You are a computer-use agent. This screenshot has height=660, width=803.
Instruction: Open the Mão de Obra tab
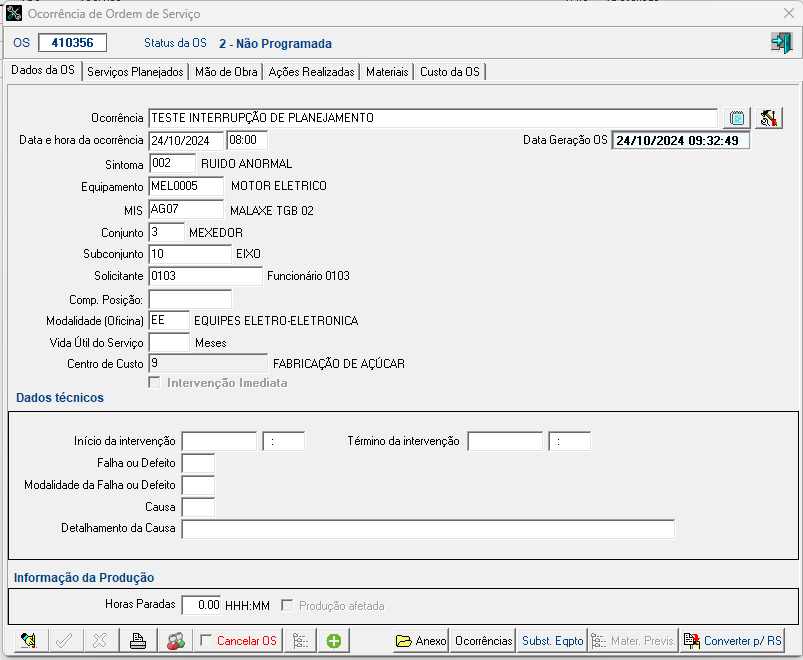pyautogui.click(x=226, y=72)
